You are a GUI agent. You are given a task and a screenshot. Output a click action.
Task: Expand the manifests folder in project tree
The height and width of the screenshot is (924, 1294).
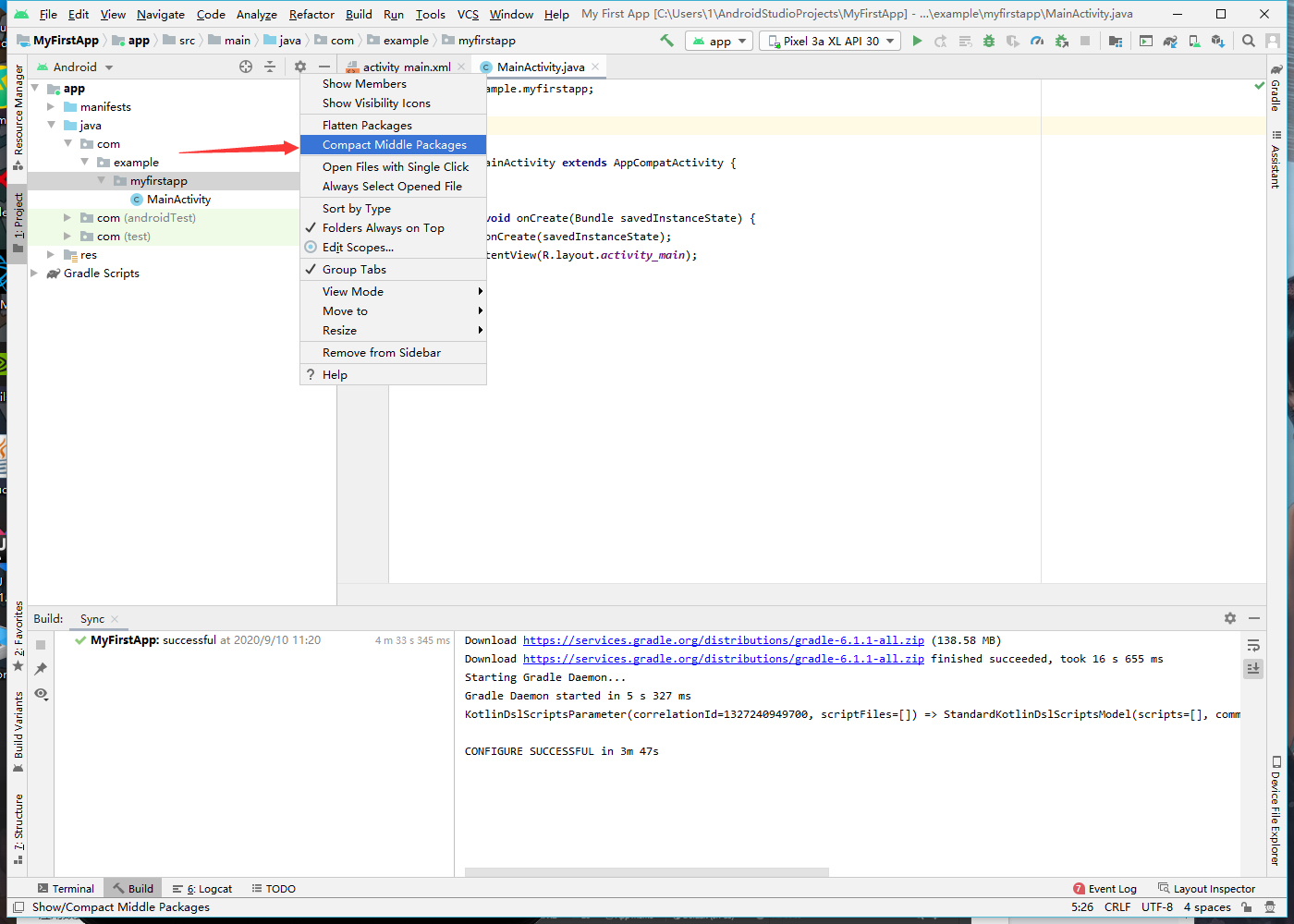tap(51, 107)
